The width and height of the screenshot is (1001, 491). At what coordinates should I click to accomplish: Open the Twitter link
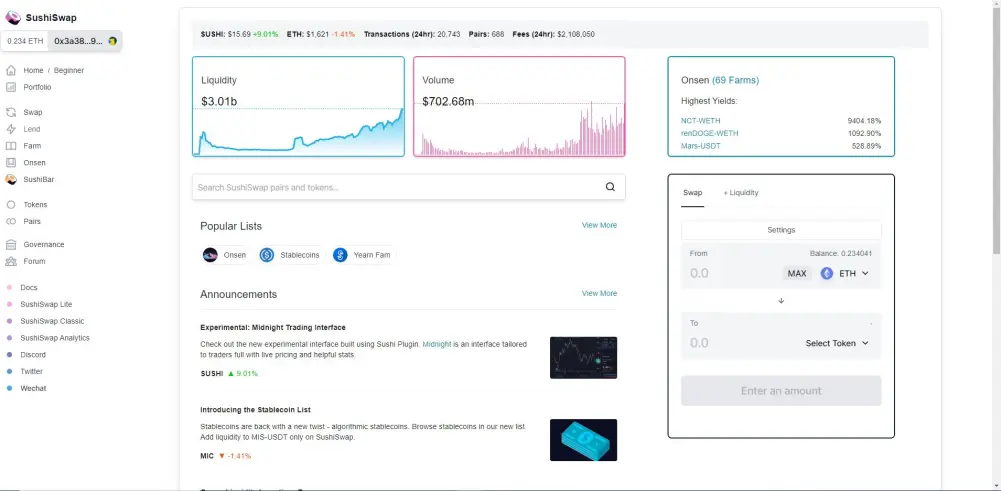31,371
